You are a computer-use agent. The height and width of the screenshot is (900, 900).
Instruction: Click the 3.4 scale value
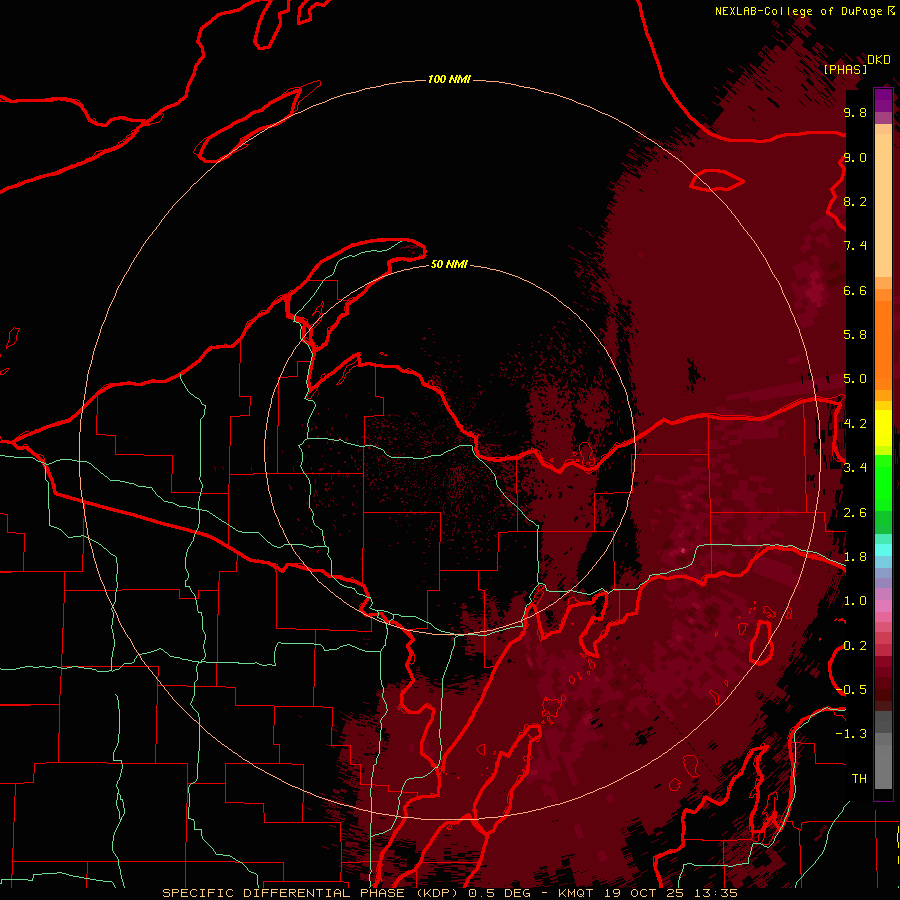pyautogui.click(x=855, y=468)
